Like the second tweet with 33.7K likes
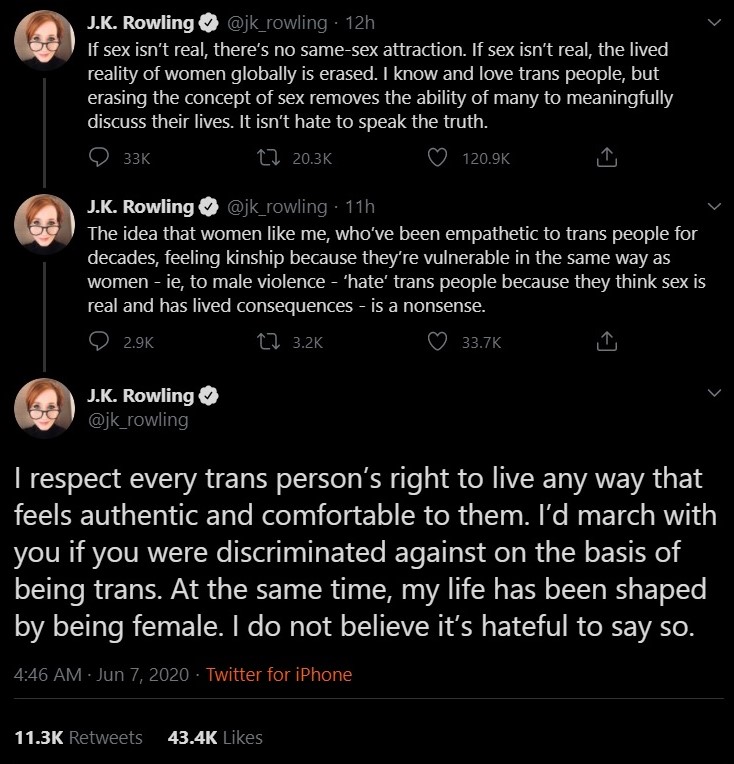Viewport: 734px width, 764px height. pyautogui.click(x=436, y=342)
